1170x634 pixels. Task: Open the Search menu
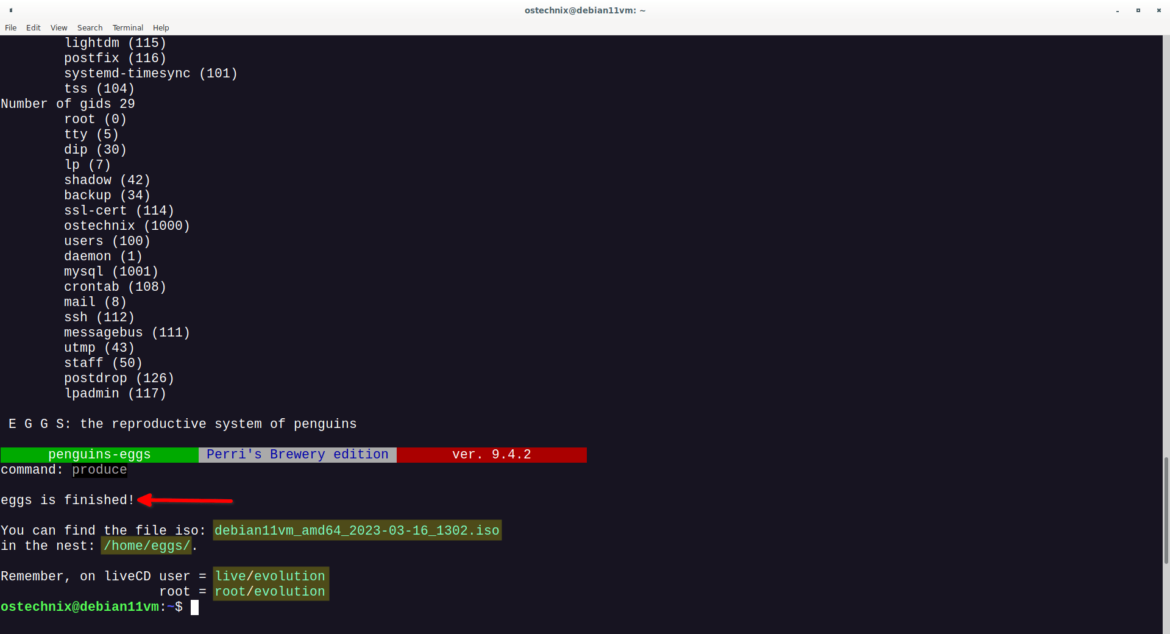89,27
